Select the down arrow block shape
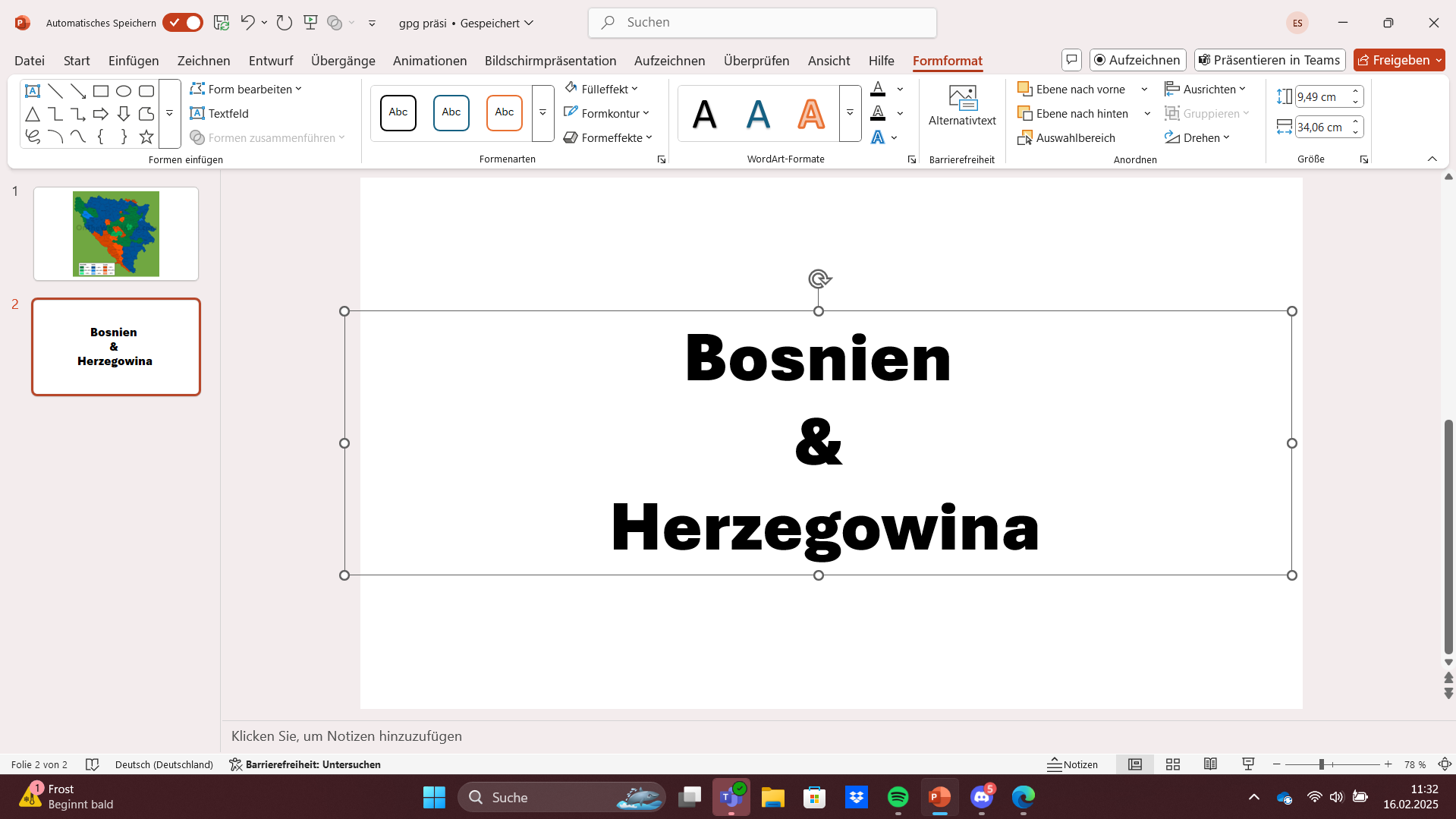The image size is (1456, 819). point(124,114)
